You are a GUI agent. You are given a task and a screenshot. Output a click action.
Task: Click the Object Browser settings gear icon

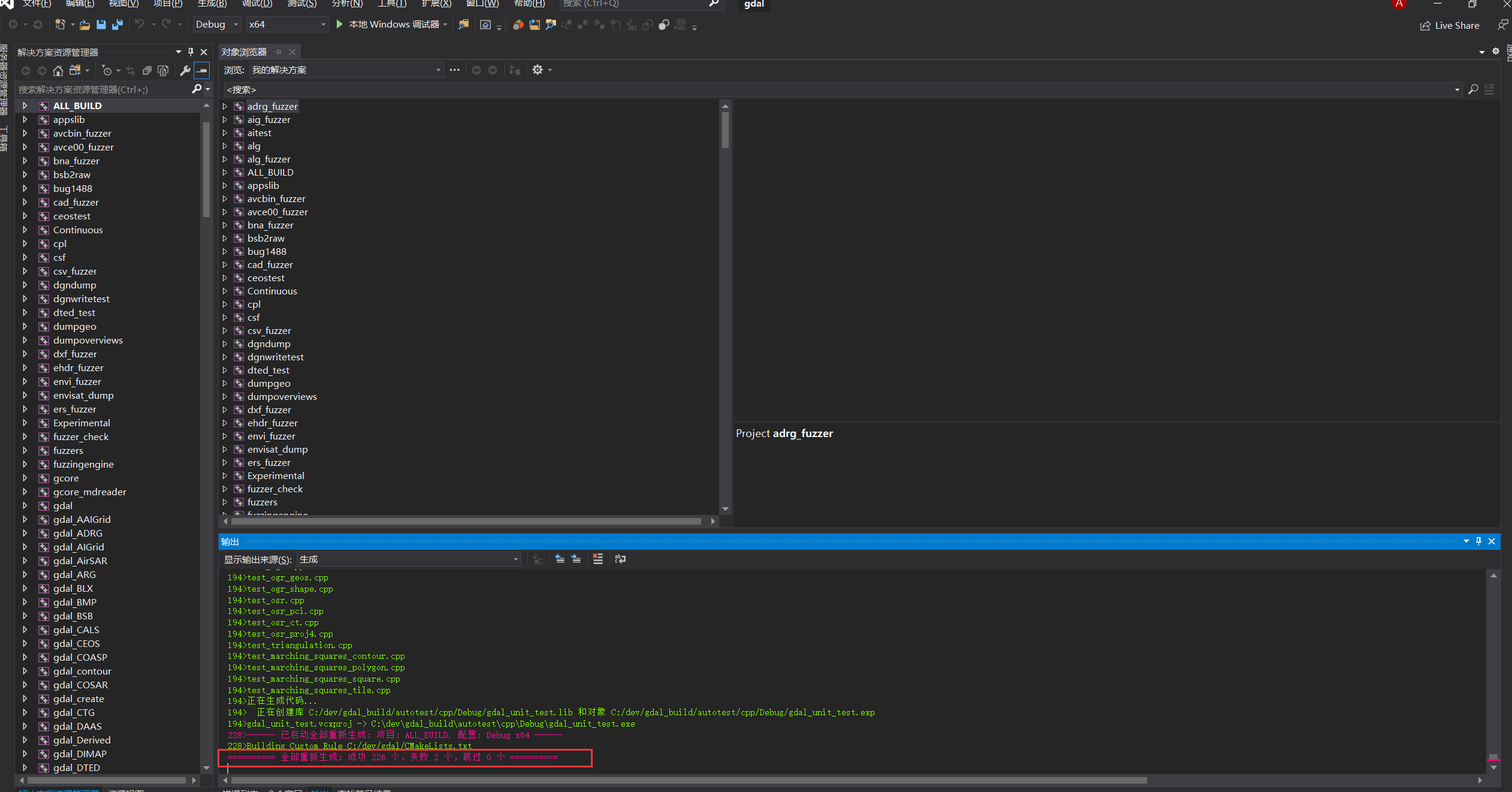click(x=538, y=70)
